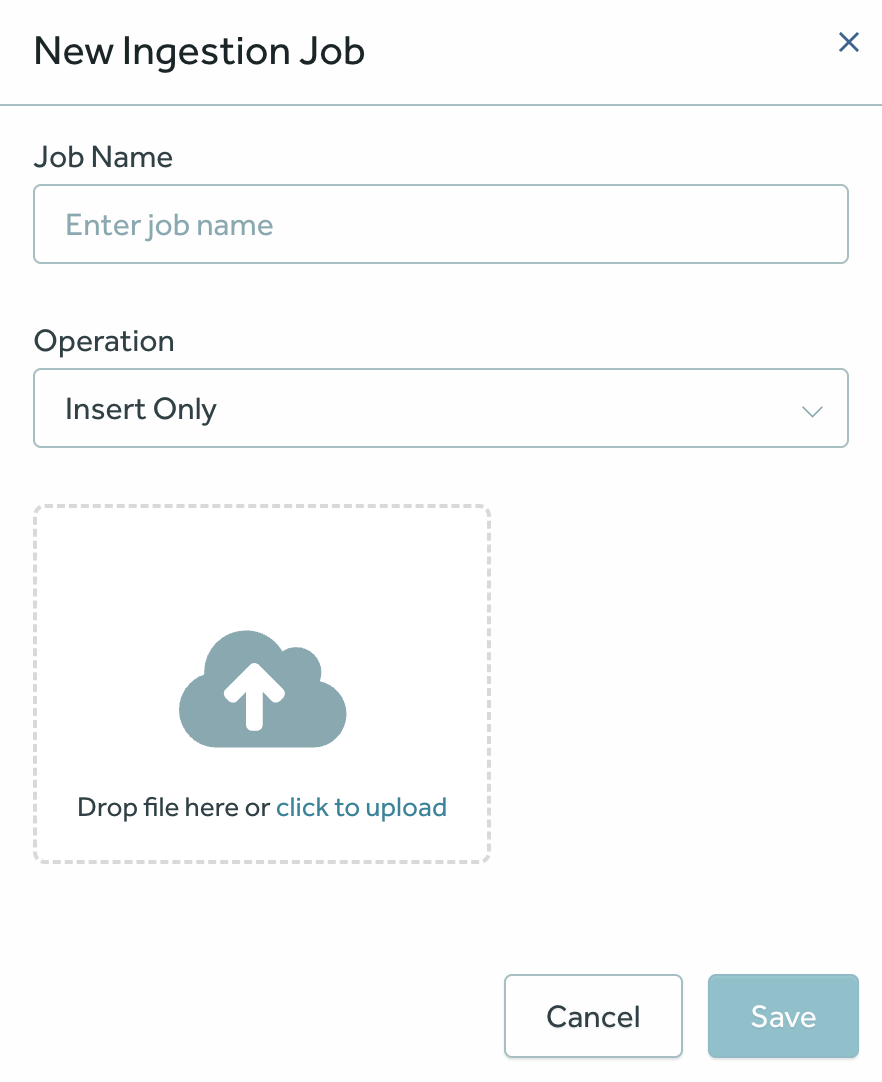The image size is (882, 1082).
Task: Follow the "click to upload" link
Action: 361,807
